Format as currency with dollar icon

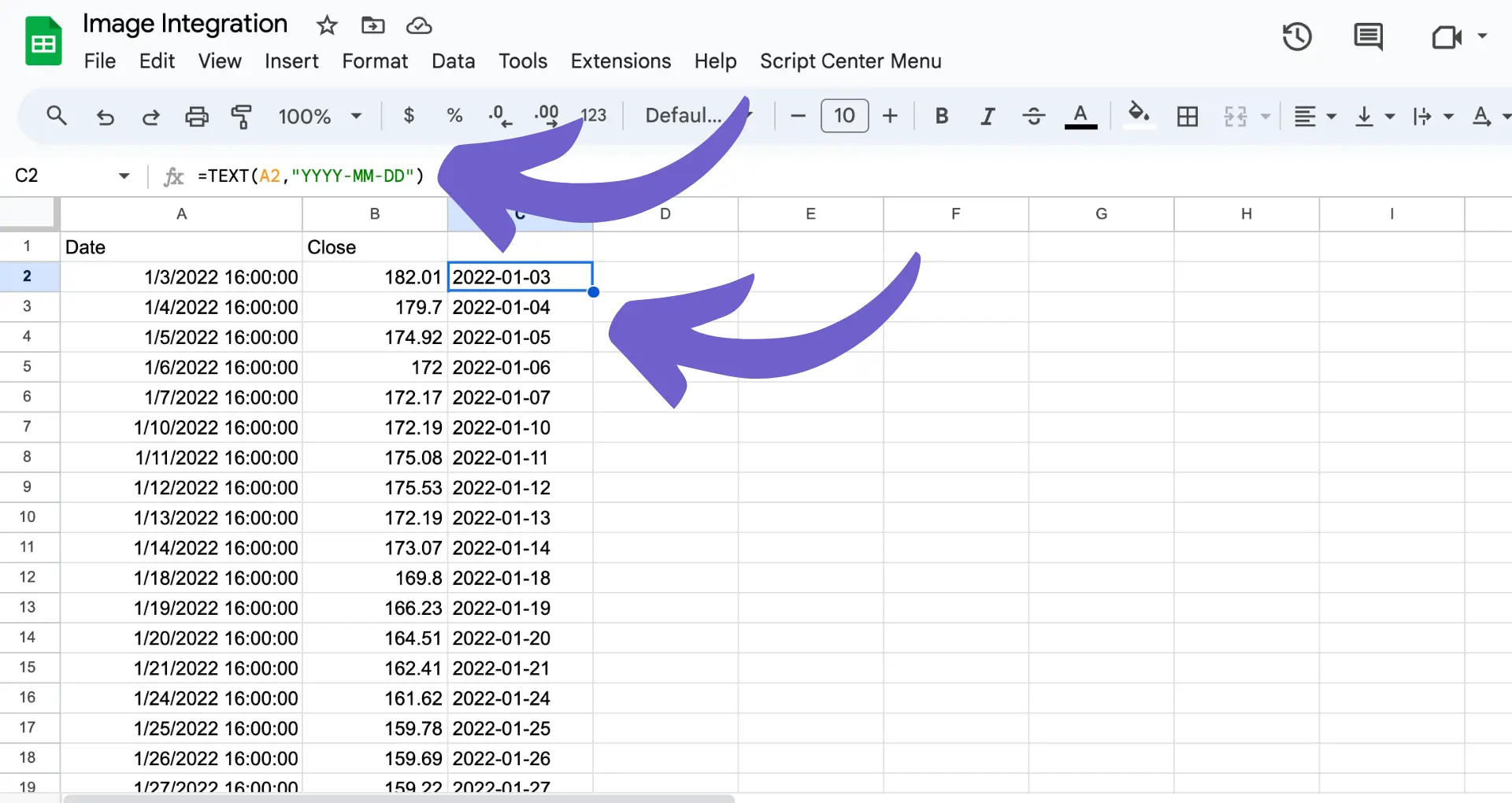click(x=408, y=116)
